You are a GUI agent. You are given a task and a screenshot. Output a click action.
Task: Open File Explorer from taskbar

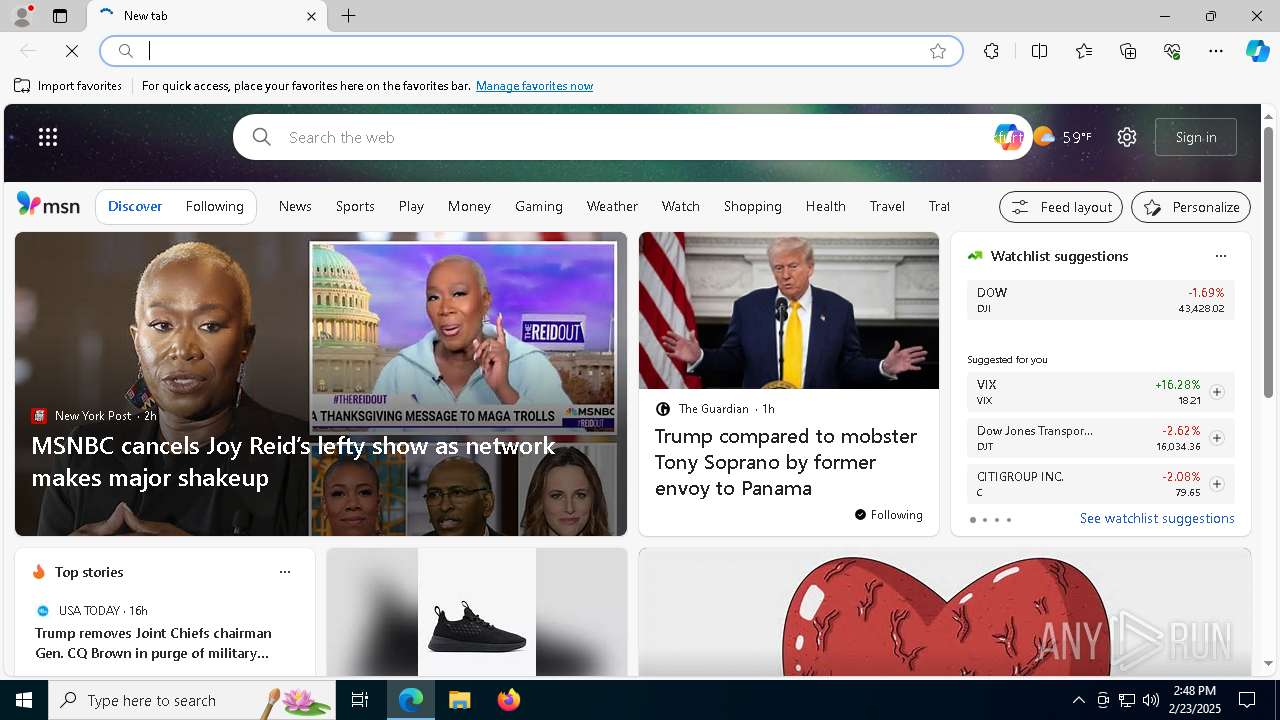459,700
